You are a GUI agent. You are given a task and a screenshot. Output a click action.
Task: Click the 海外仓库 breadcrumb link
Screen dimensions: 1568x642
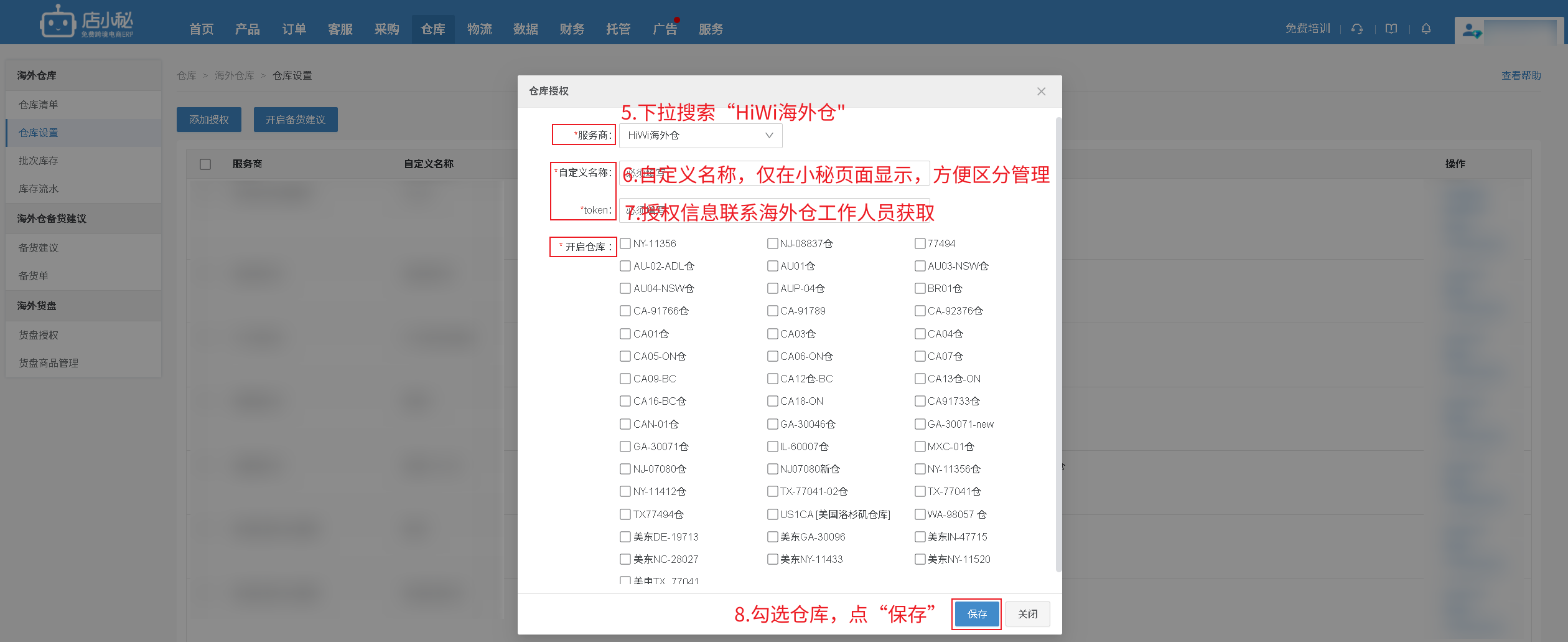click(235, 75)
